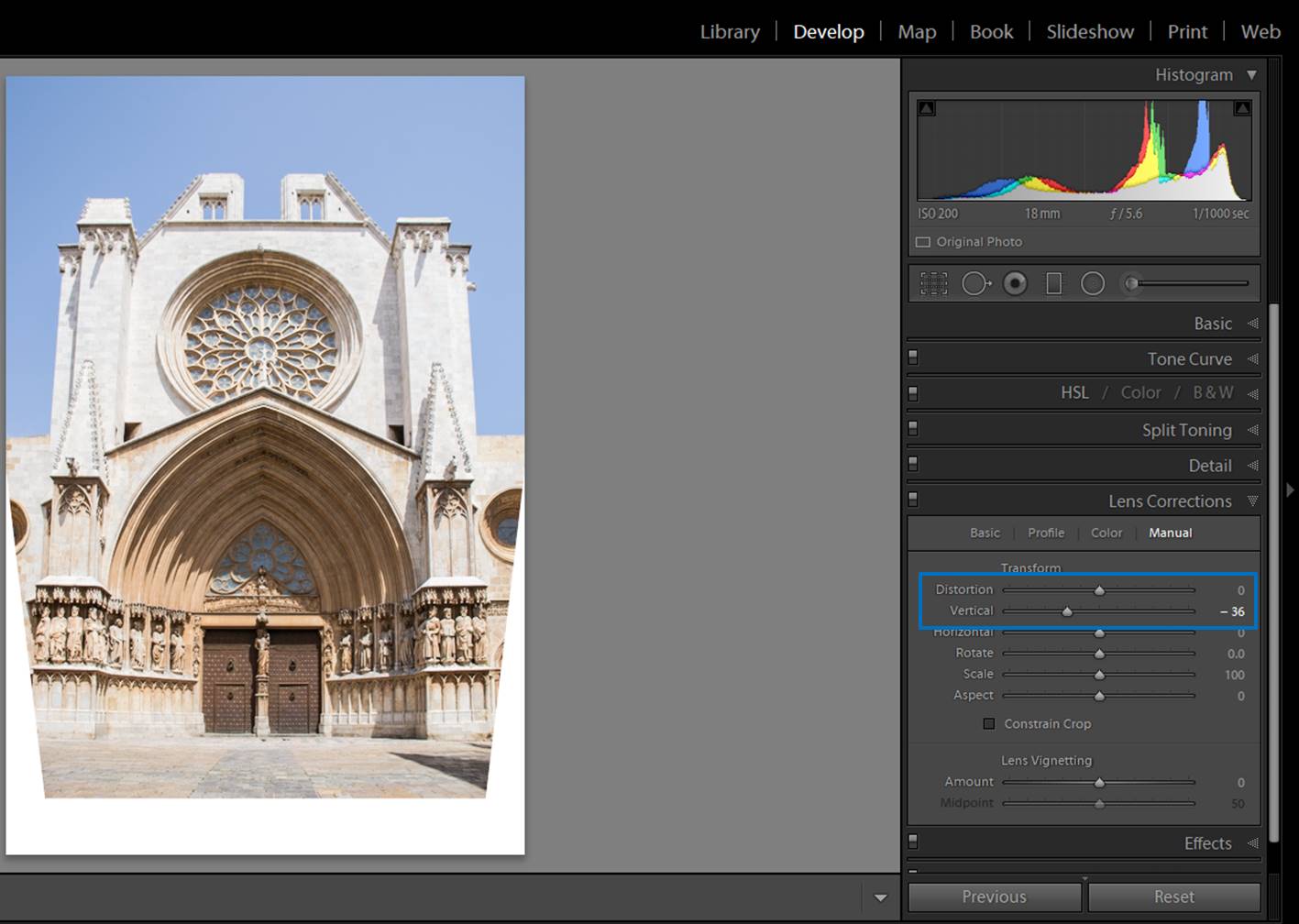Click the Horizontal slider handle
Viewport: 1299px width, 924px height.
click(1099, 632)
